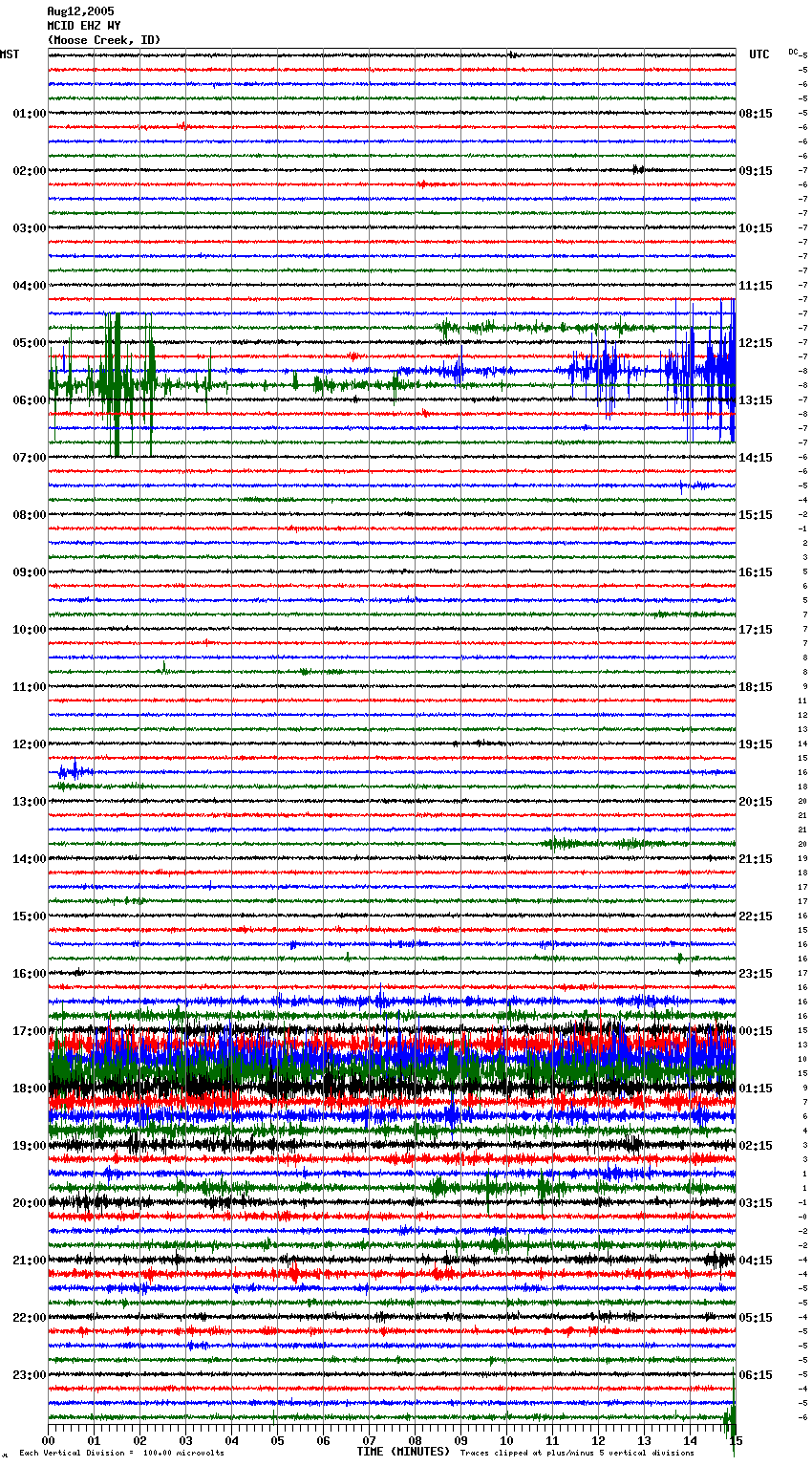Click the 19:15 UTC time label
Screen dimensions: 812x1466
coord(756,744)
